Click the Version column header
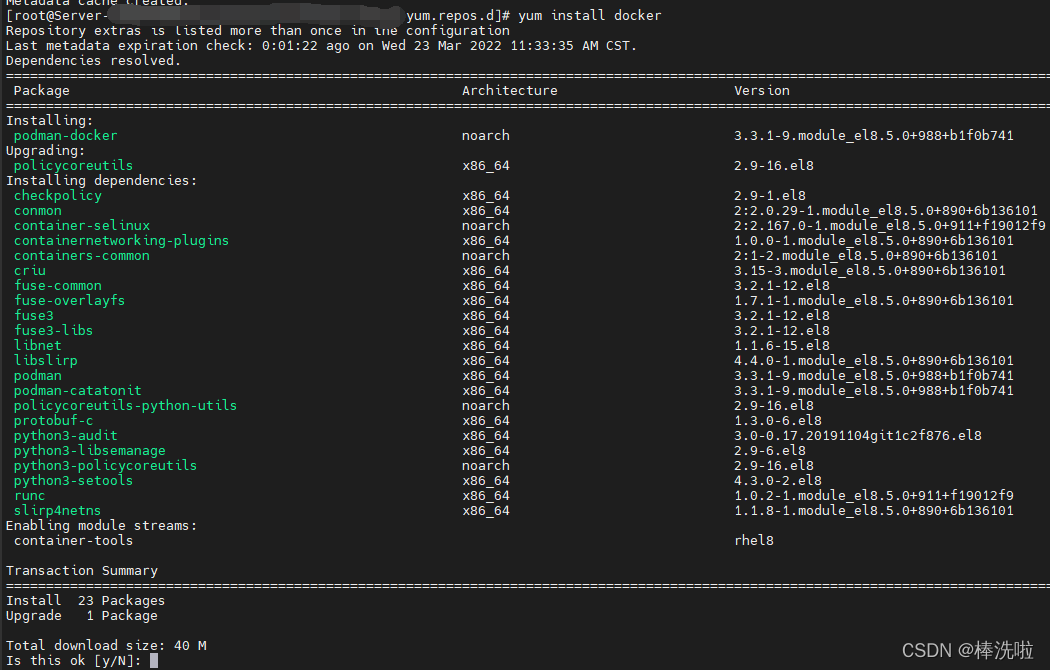This screenshot has height=670, width=1050. (762, 90)
